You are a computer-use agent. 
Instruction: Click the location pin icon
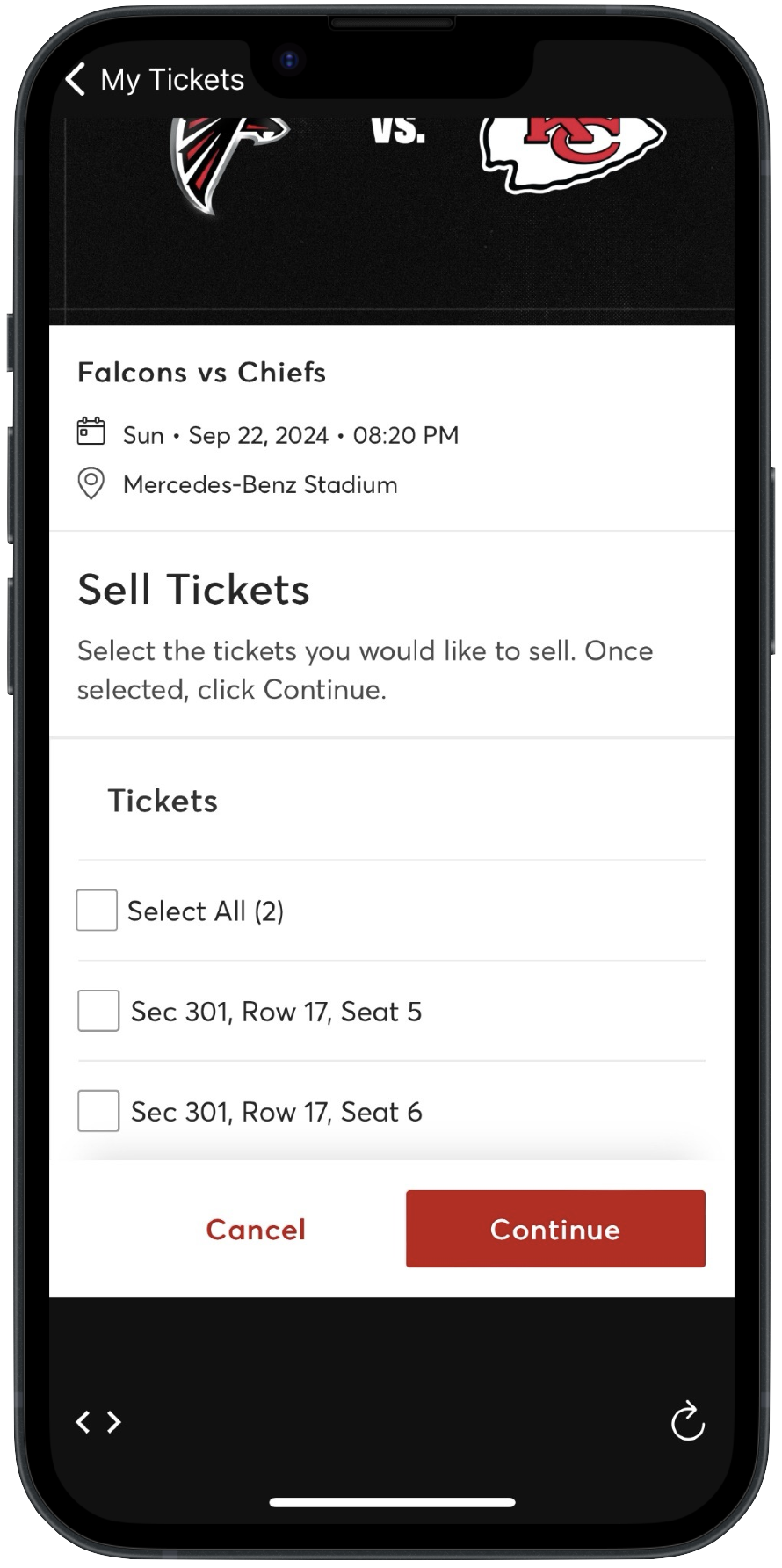(91, 483)
